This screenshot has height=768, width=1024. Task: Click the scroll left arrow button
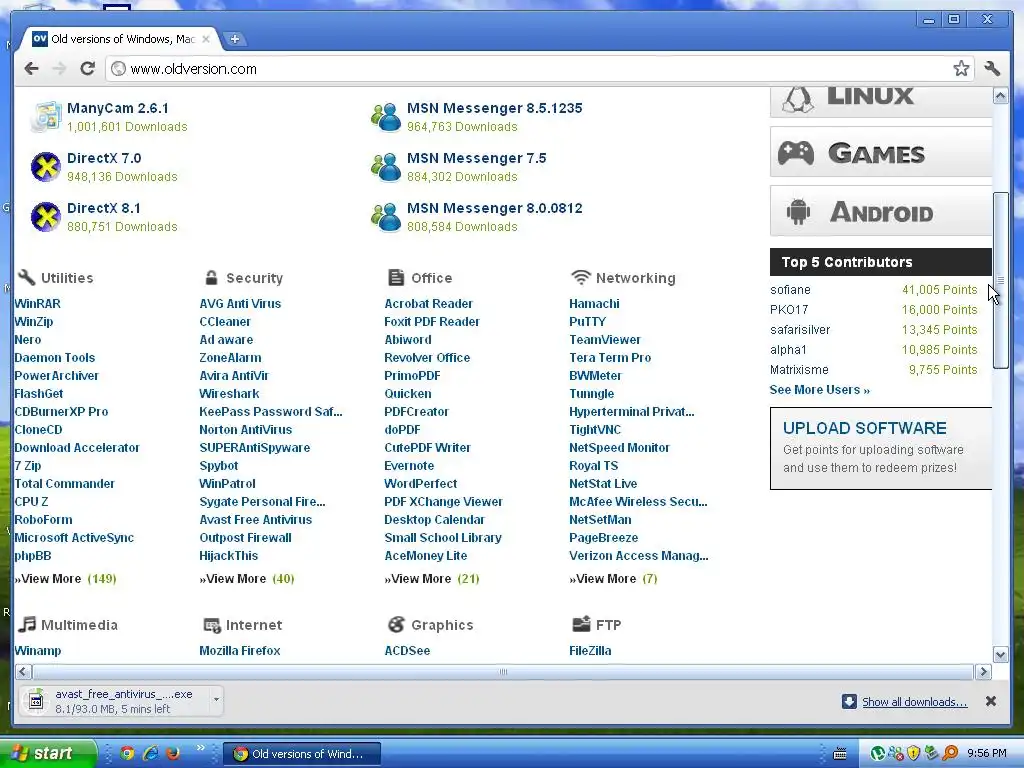23,671
